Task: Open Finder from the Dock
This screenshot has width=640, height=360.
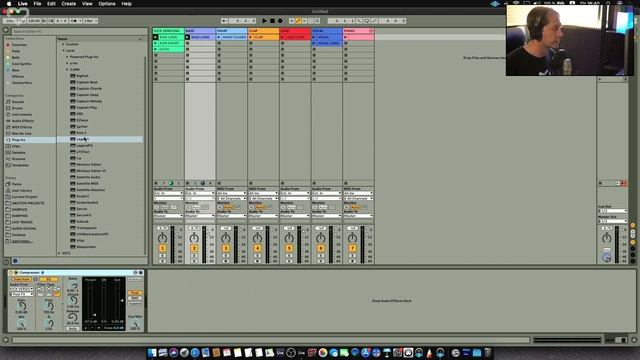Action: (x=152, y=353)
